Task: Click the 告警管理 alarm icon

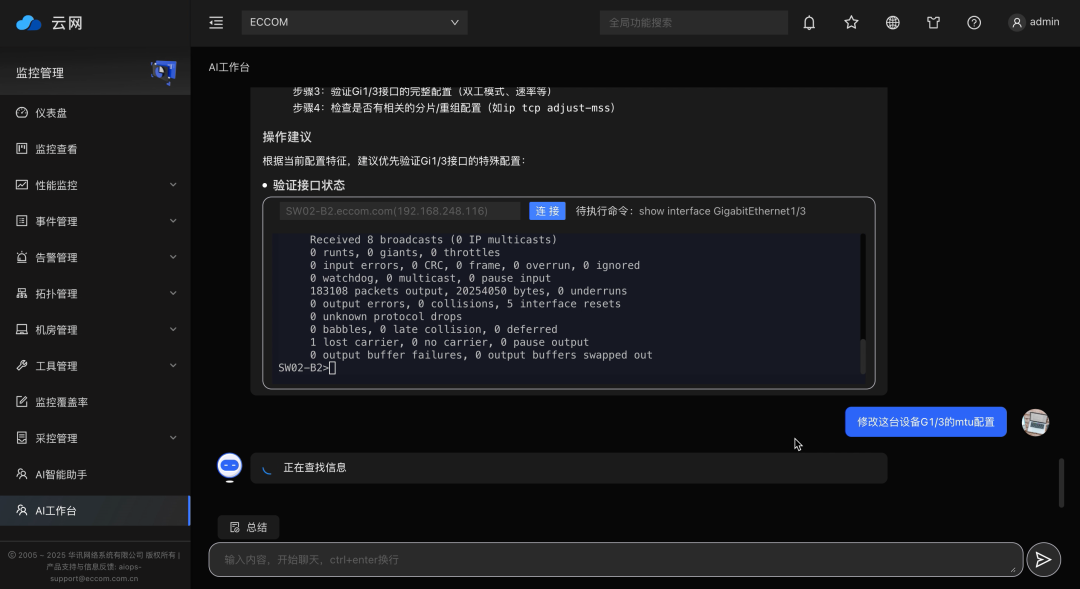Action: click(x=22, y=257)
